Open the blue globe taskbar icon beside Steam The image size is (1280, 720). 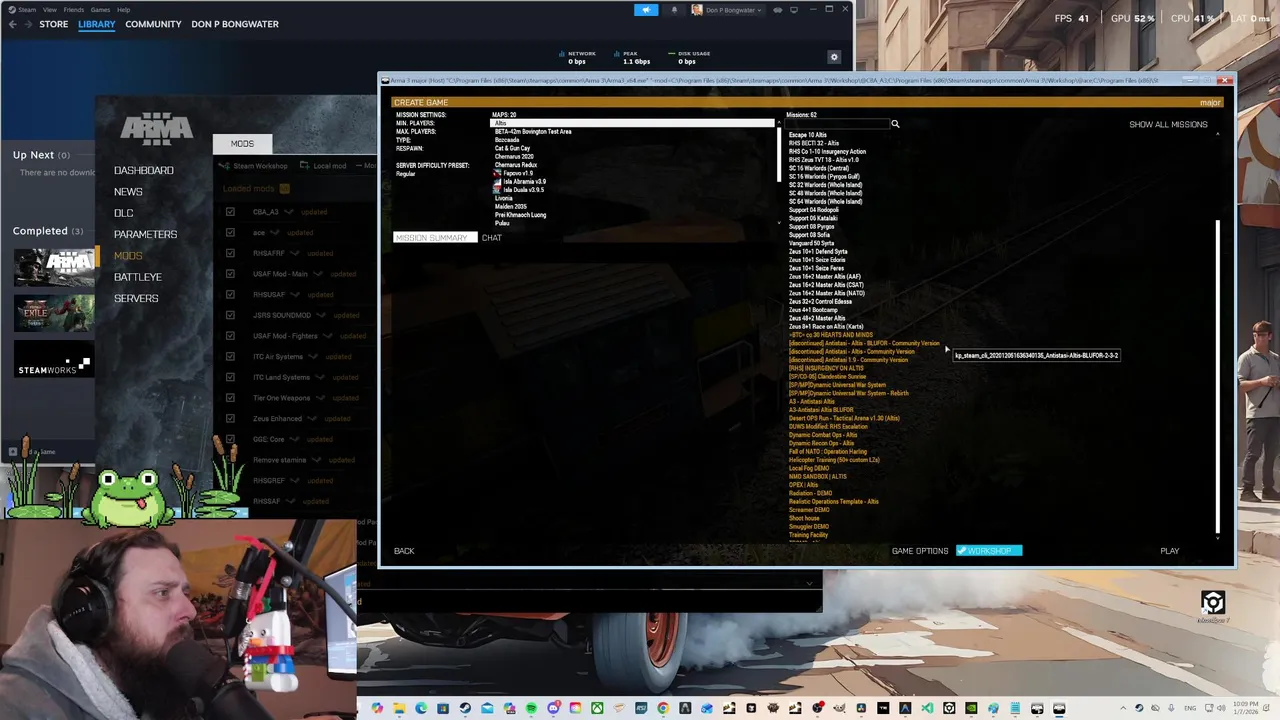coord(421,708)
